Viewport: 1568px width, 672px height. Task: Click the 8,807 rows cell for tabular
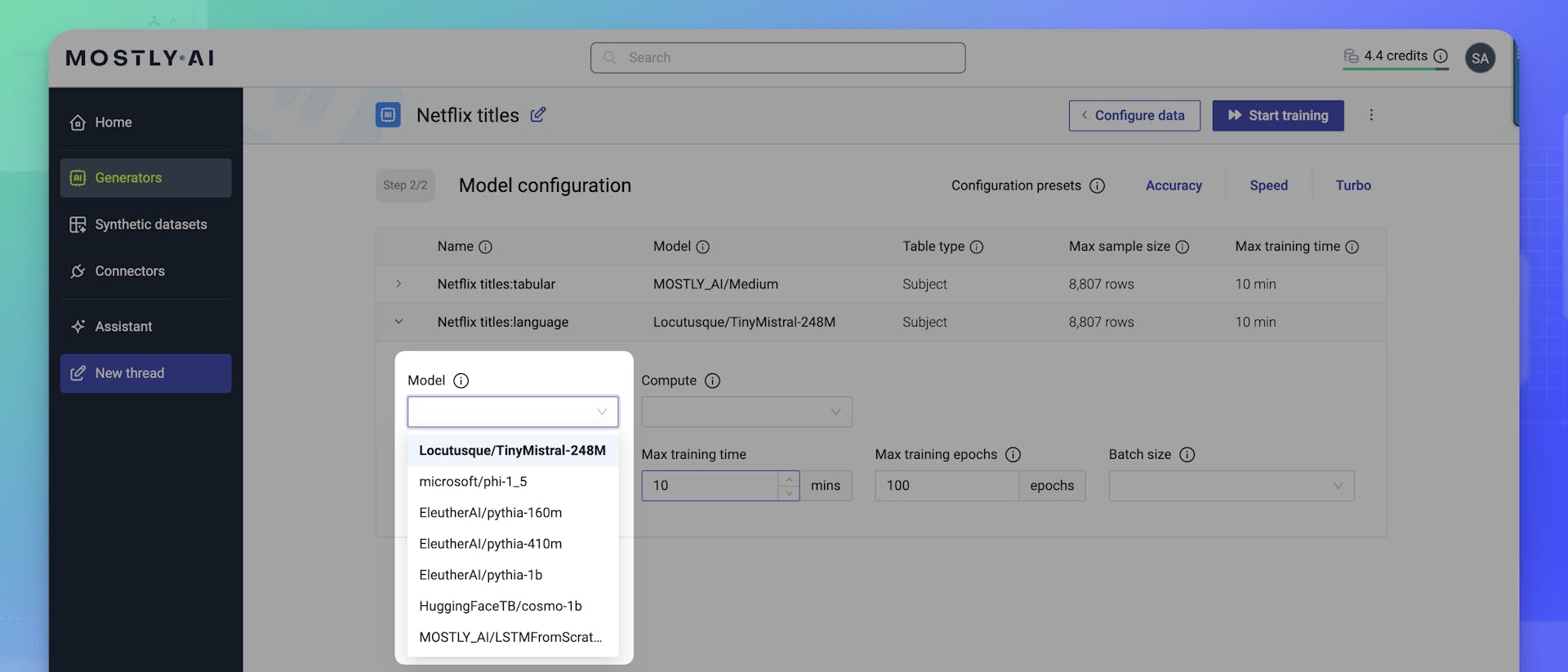(1101, 284)
